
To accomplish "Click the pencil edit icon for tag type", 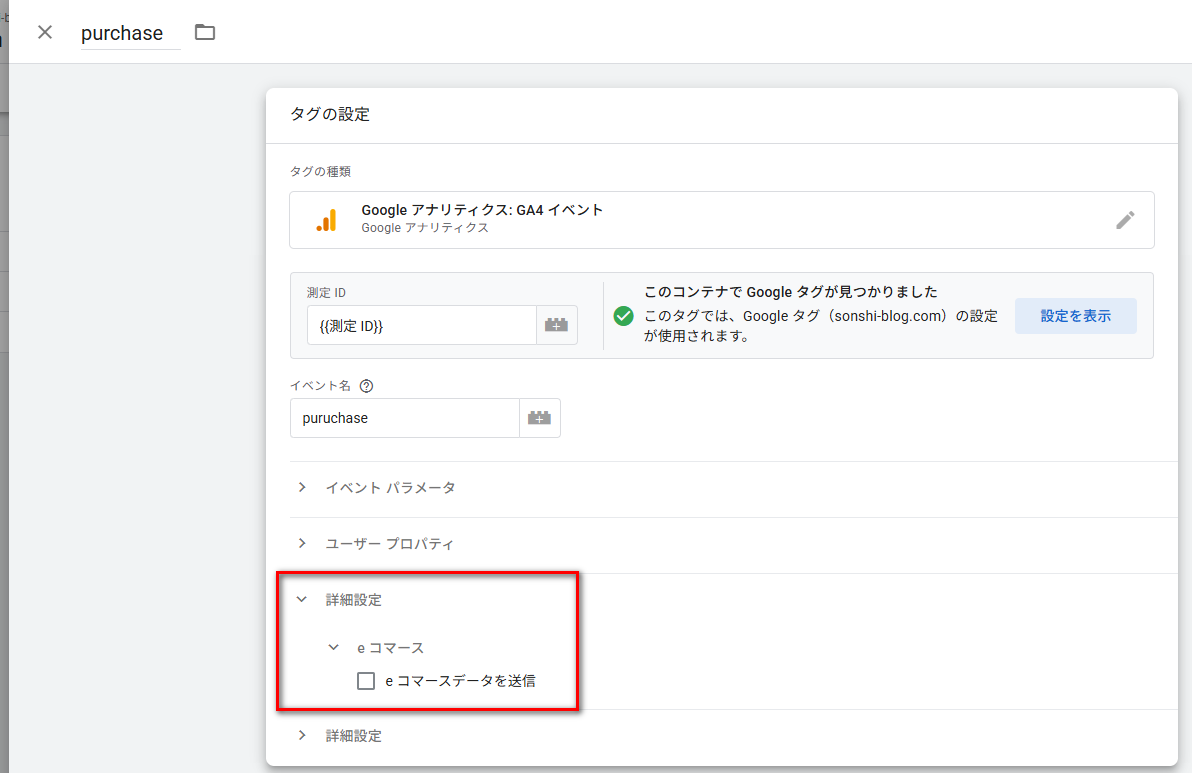I will pyautogui.click(x=1124, y=220).
